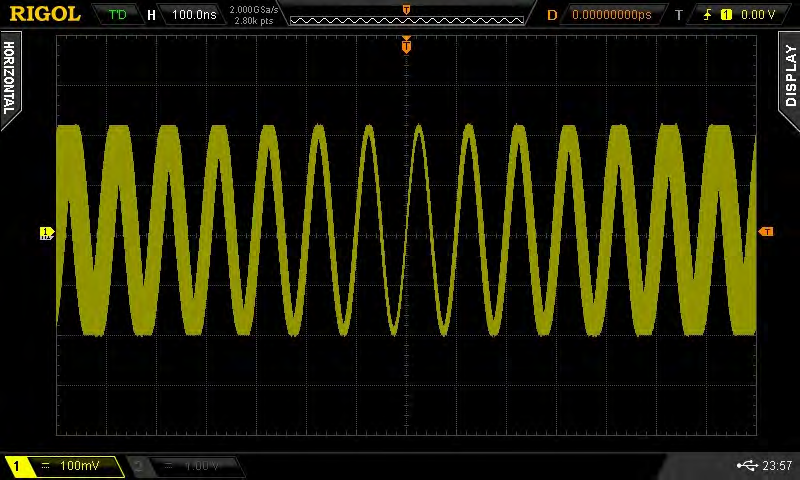Click the T'D trigger status indicator
The width and height of the screenshot is (800, 480).
click(117, 14)
